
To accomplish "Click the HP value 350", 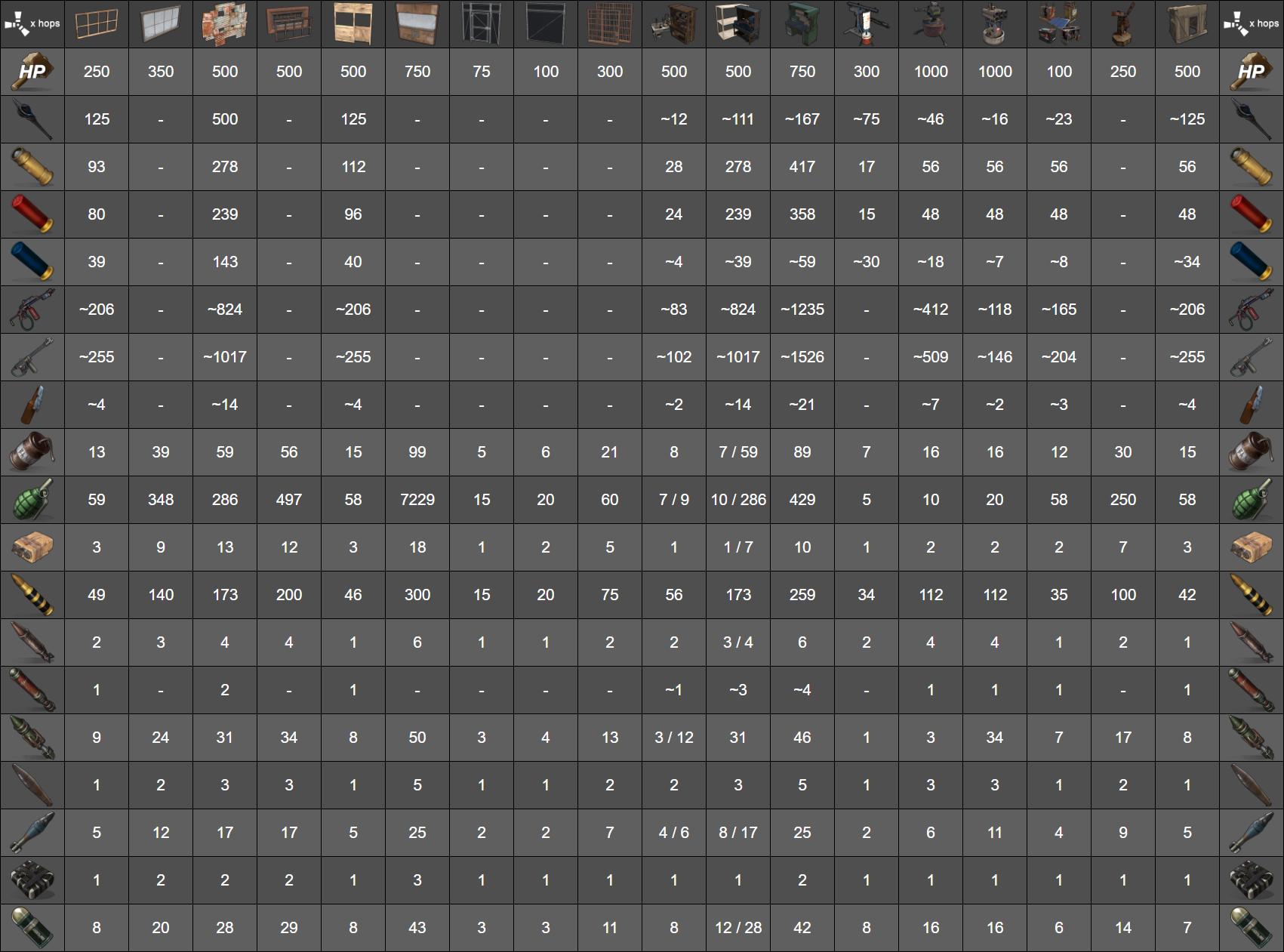I will [x=161, y=72].
